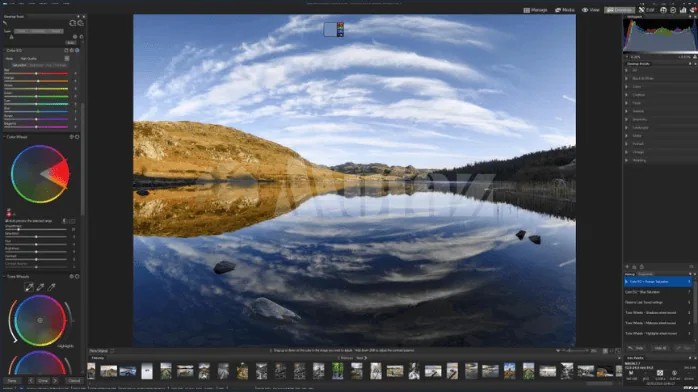Open the Snapshots tab beside History
The width and height of the screenshot is (698, 392).
(645, 274)
